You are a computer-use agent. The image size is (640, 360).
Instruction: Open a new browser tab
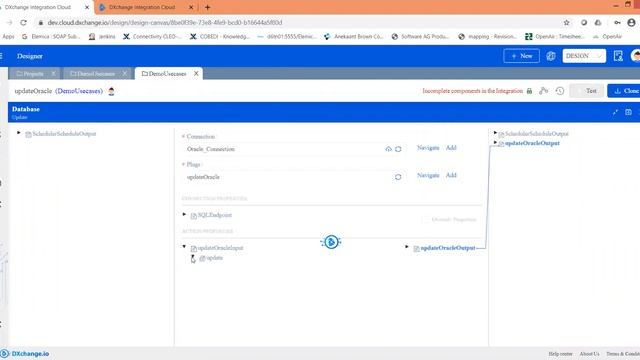[x=207, y=7]
